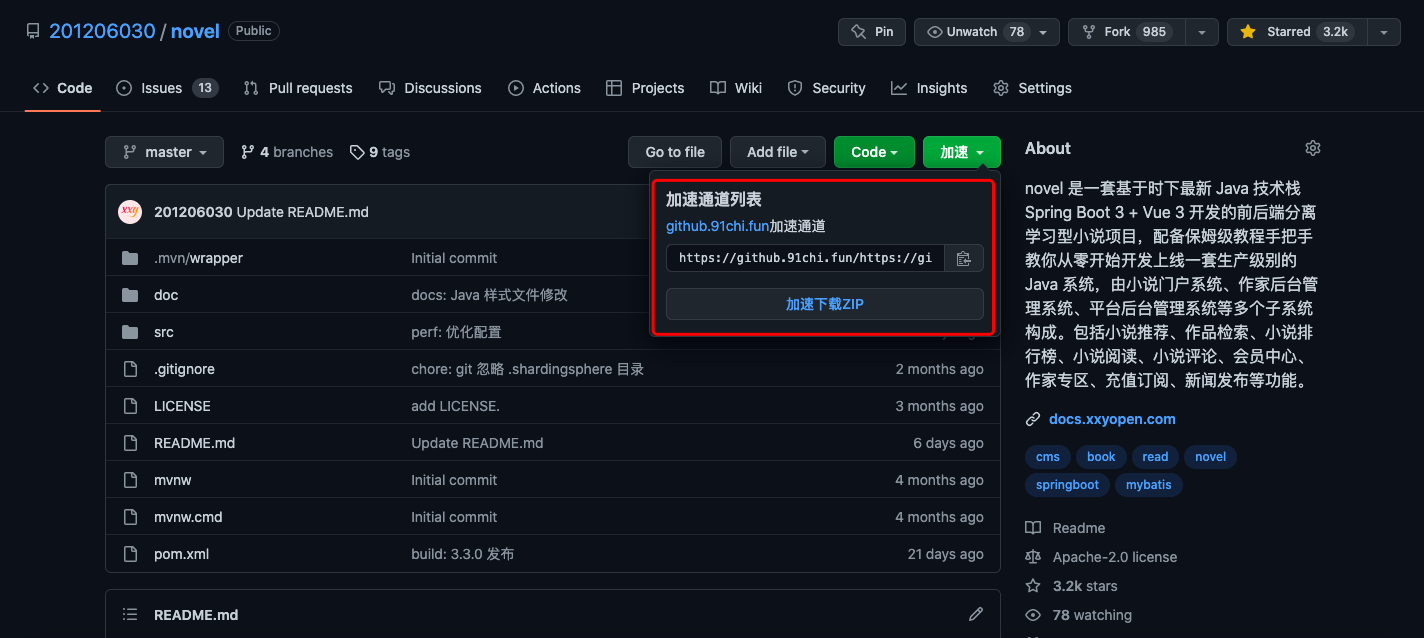
Task: View the 9 tags link
Action: click(x=380, y=152)
